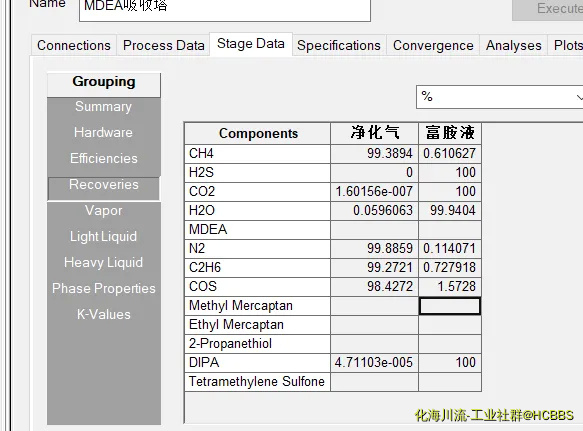Open the Heavy Liquid page
The width and height of the screenshot is (583, 431).
tap(104, 263)
